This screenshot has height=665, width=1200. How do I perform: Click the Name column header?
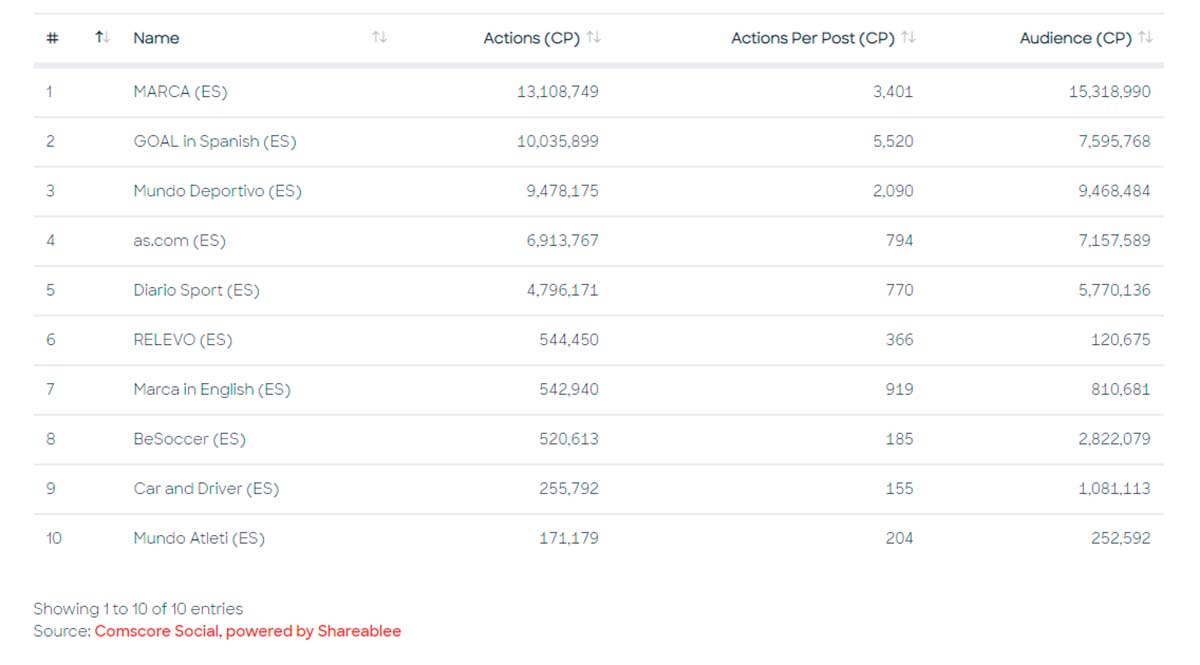[x=156, y=38]
